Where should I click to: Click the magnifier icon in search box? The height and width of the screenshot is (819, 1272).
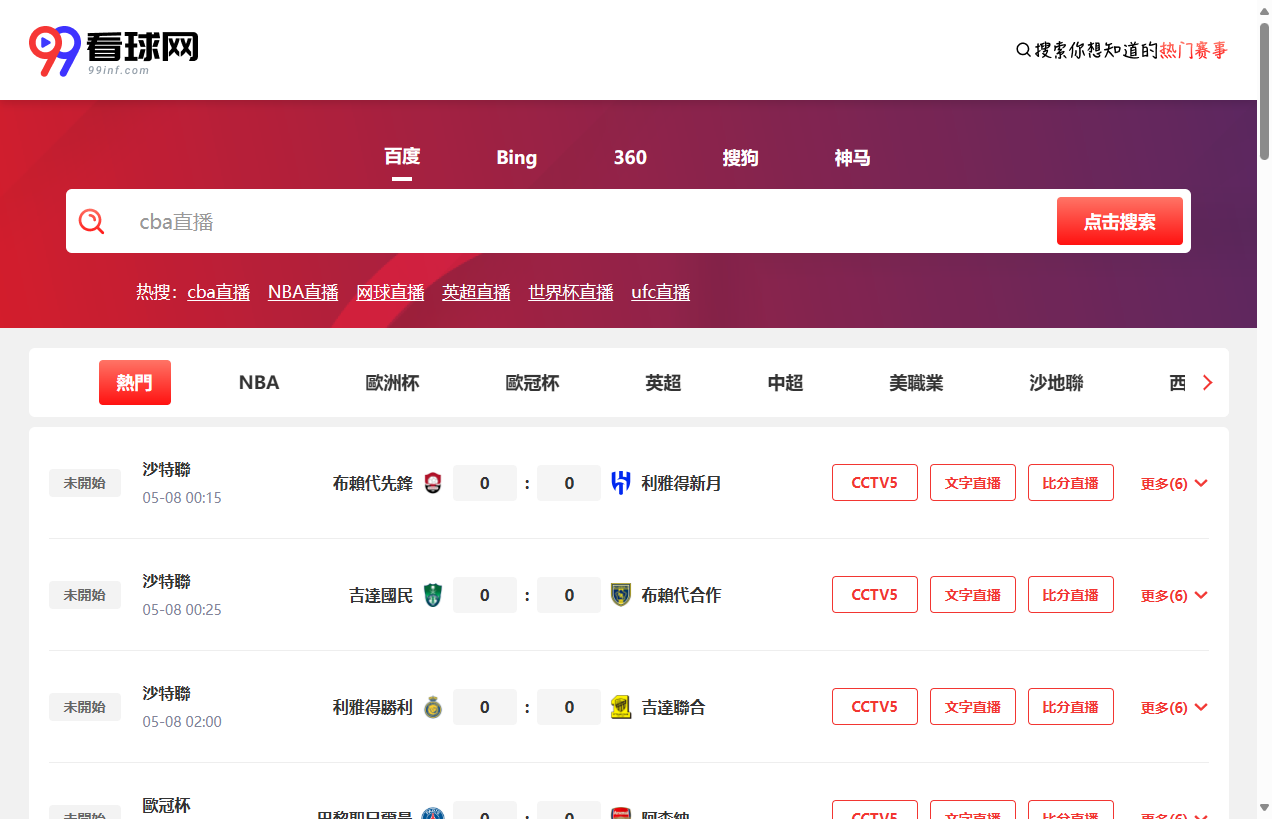pyautogui.click(x=92, y=221)
